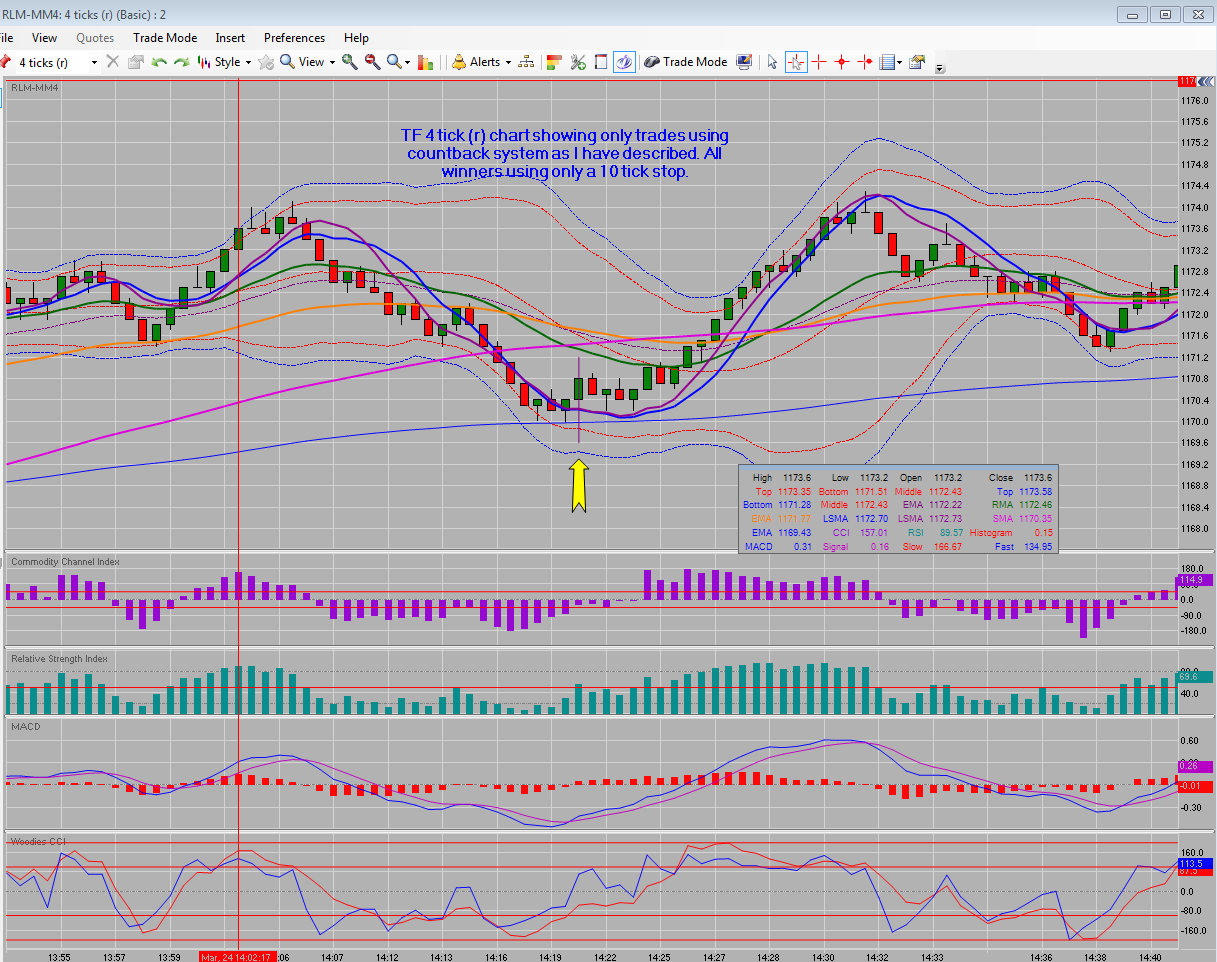Click the colored bar chart icon

click(426, 62)
